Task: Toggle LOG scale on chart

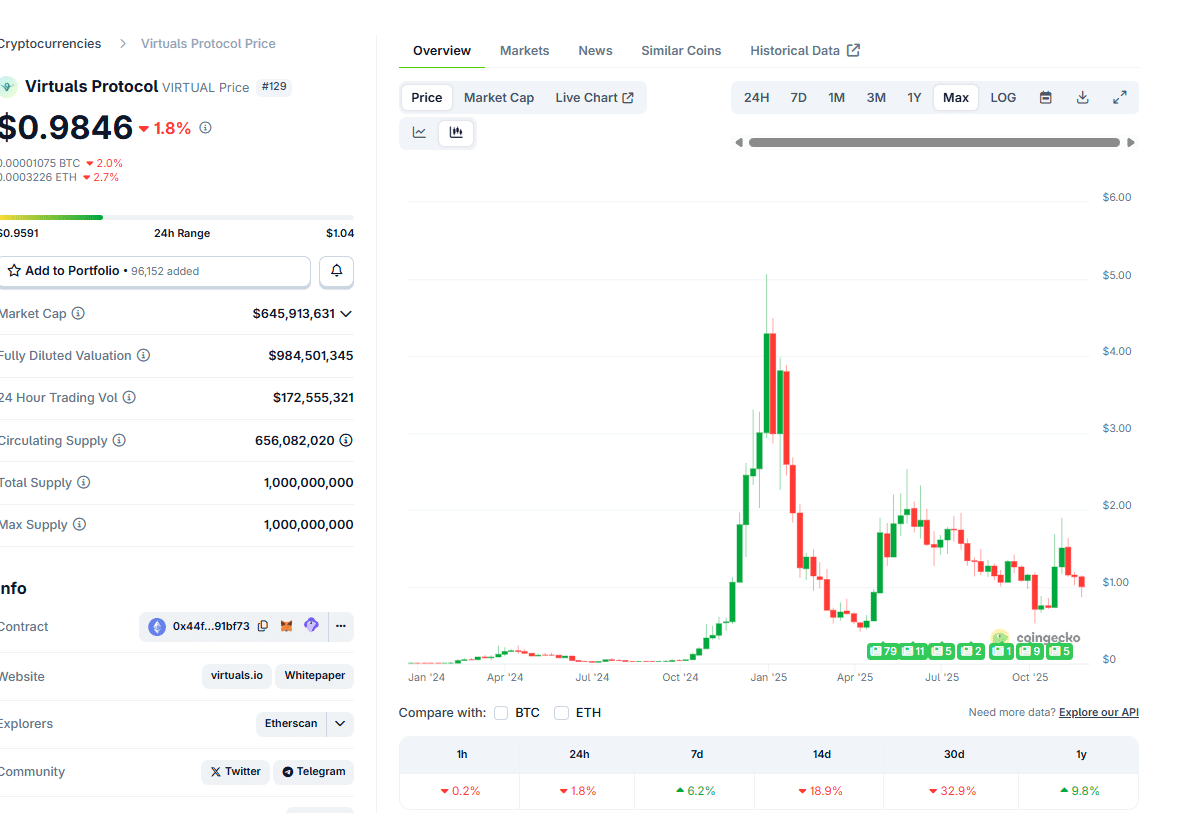Action: pos(1003,98)
